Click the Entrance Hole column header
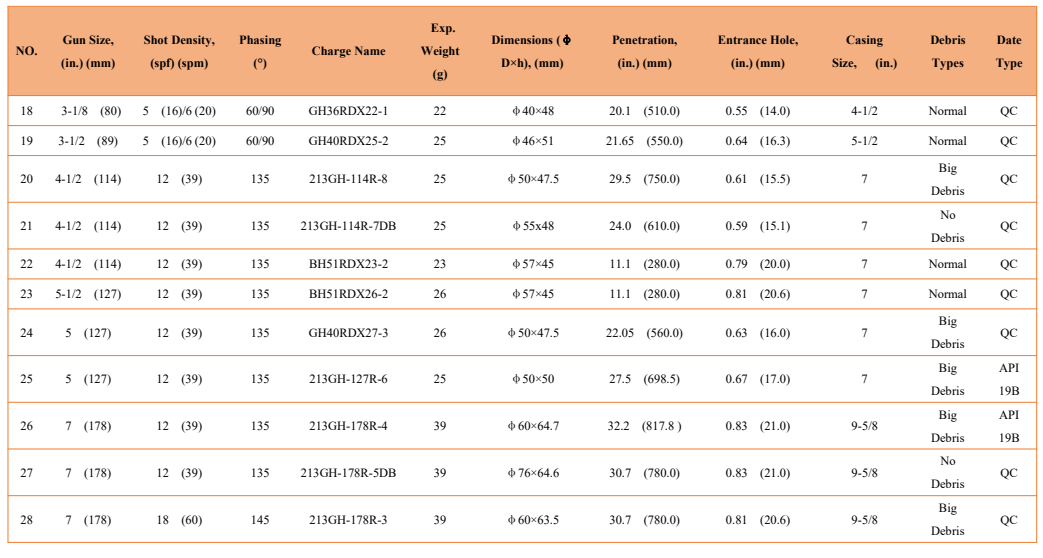Screen dimensions: 1043x558 [x=758, y=51]
